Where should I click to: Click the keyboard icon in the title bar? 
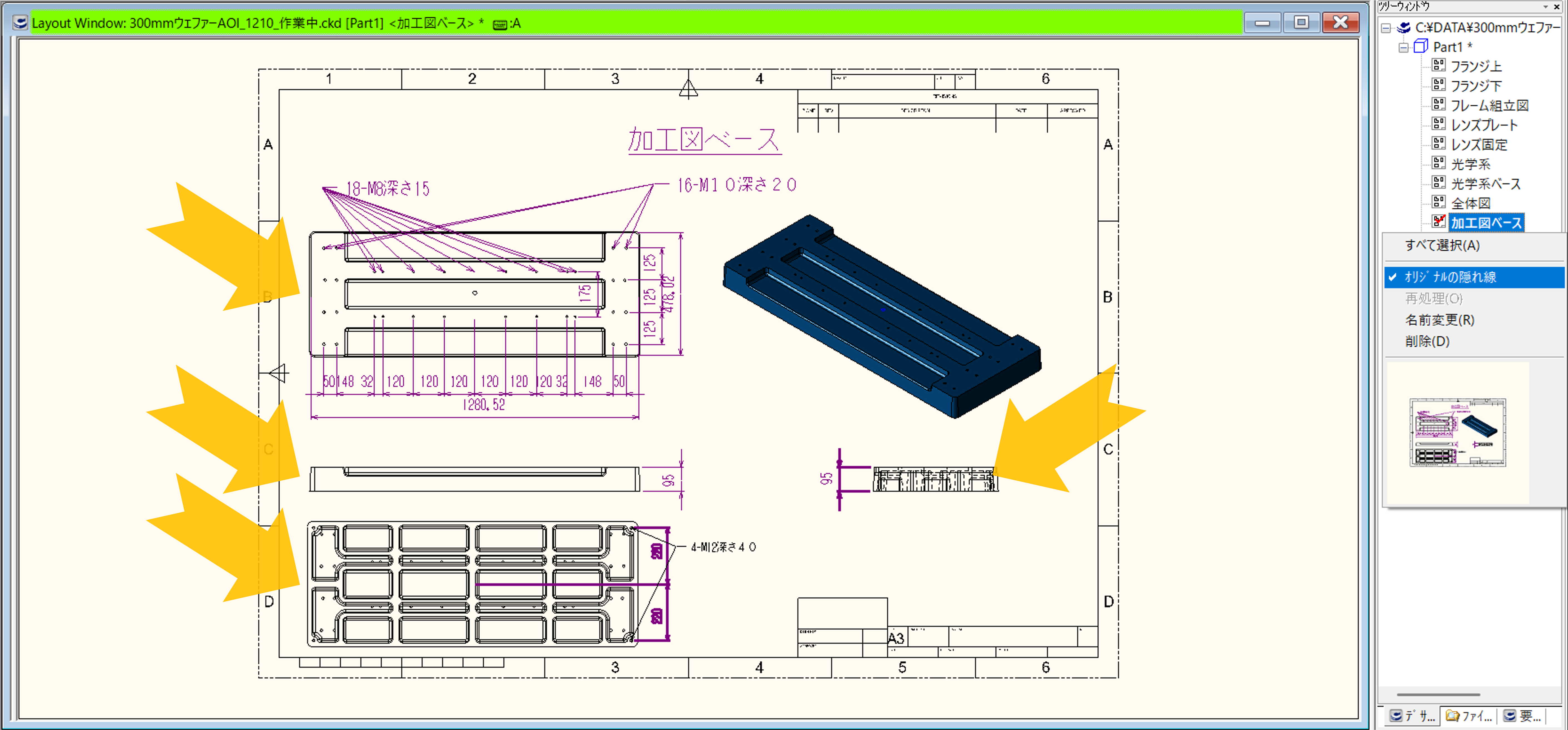[499, 24]
